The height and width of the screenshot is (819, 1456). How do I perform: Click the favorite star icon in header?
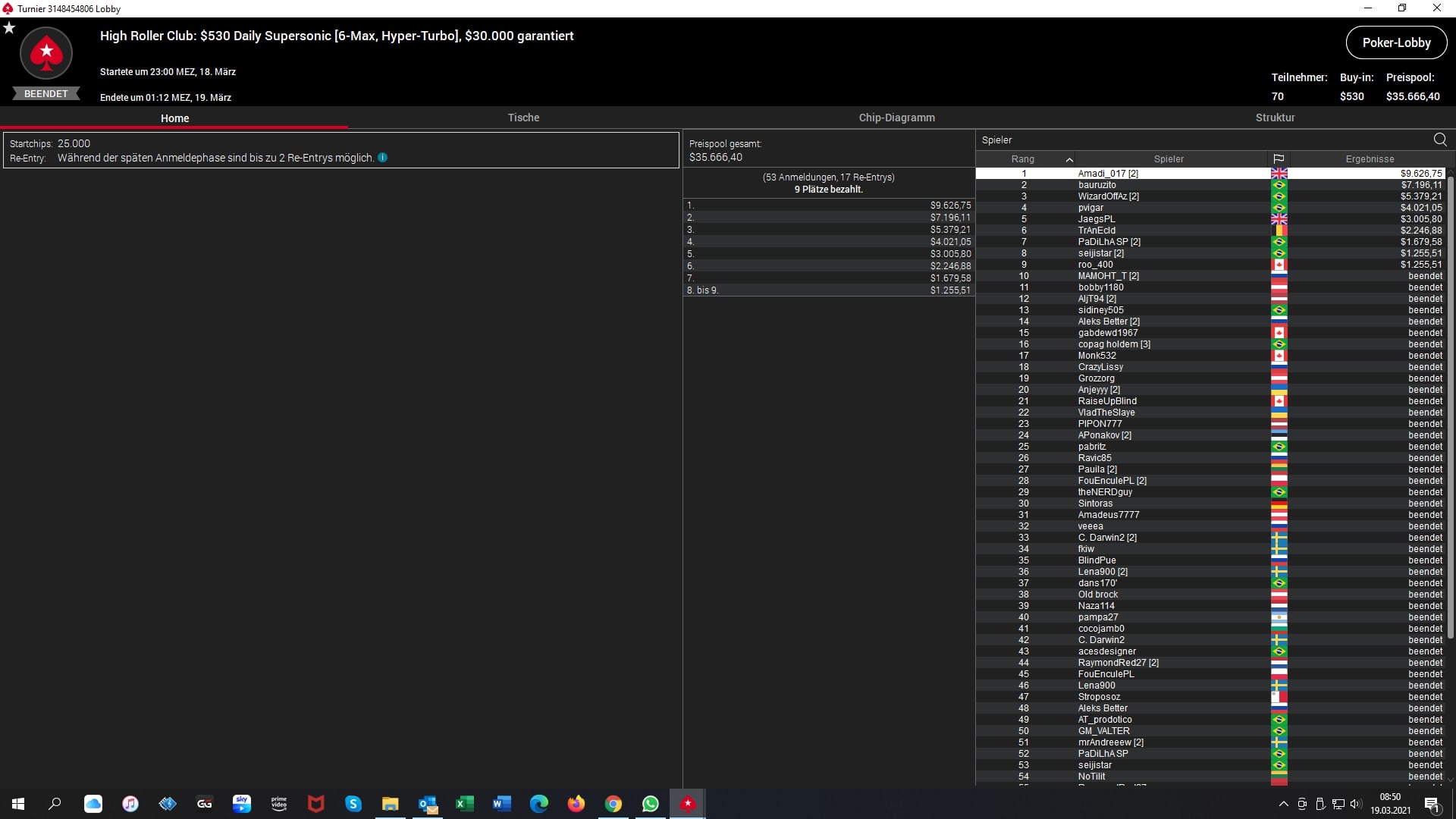click(9, 28)
